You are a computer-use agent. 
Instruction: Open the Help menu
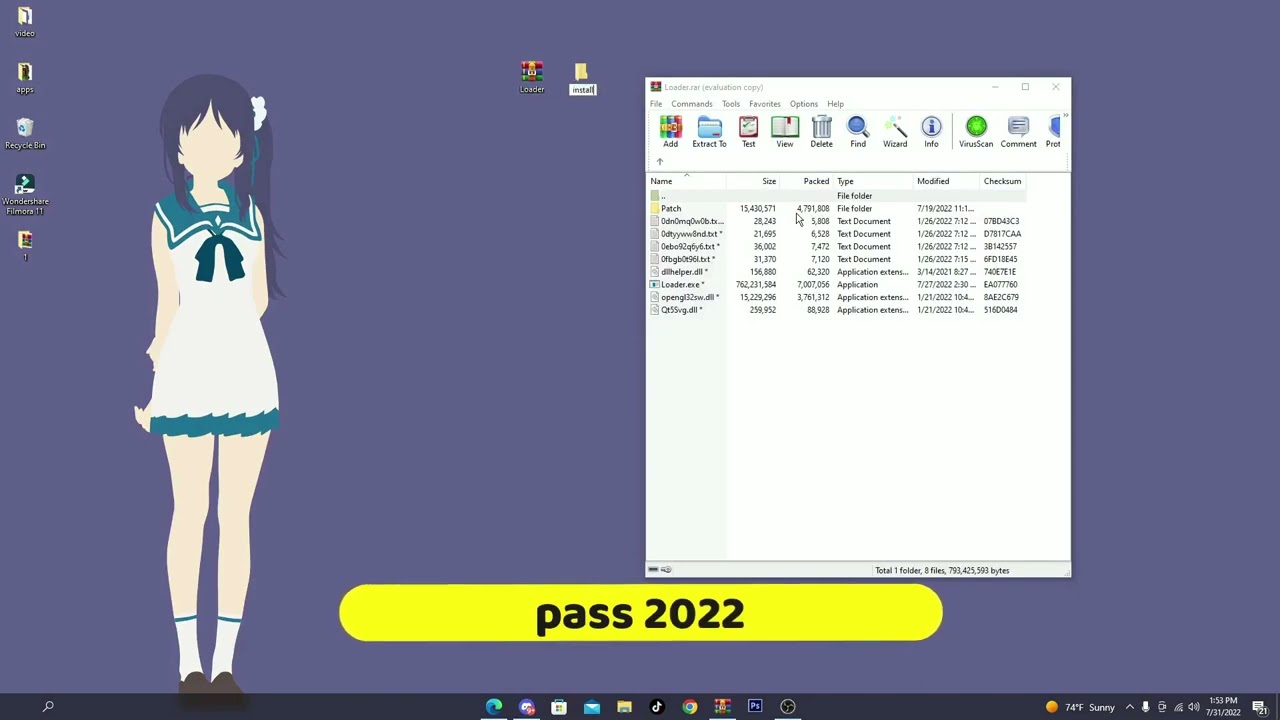click(835, 104)
